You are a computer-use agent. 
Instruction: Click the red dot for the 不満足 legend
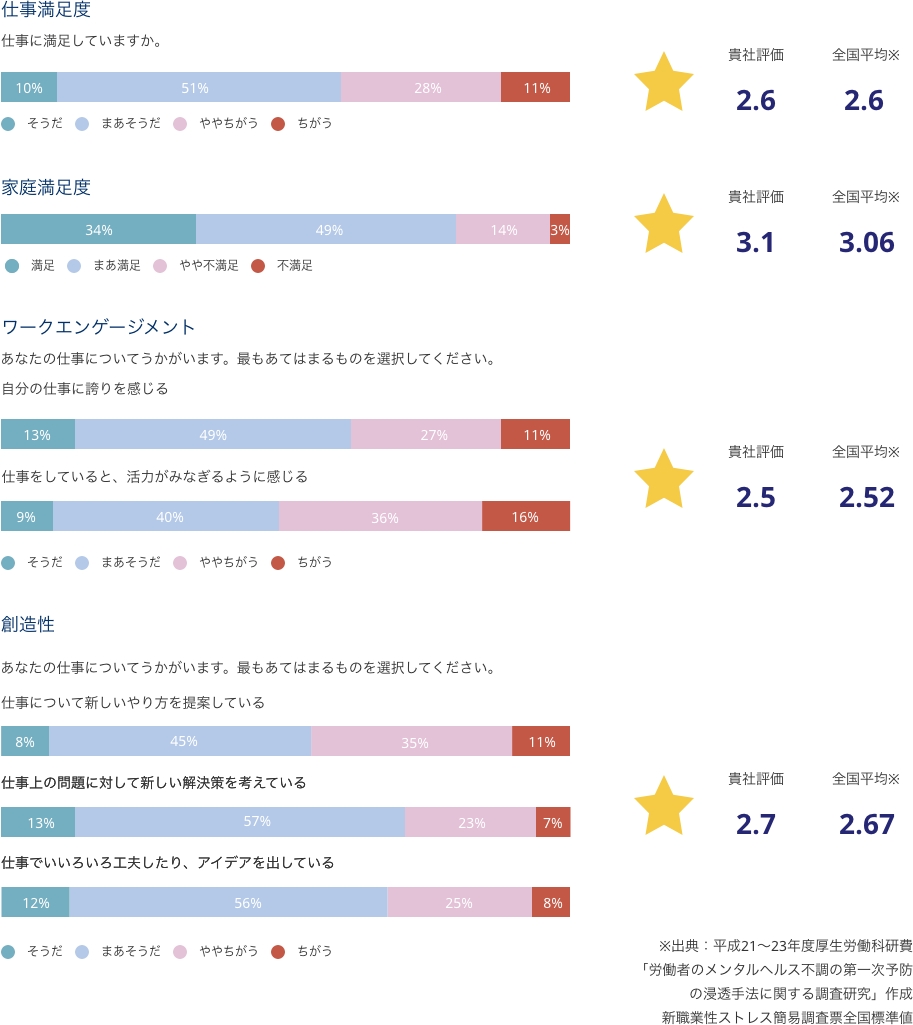click(x=258, y=266)
